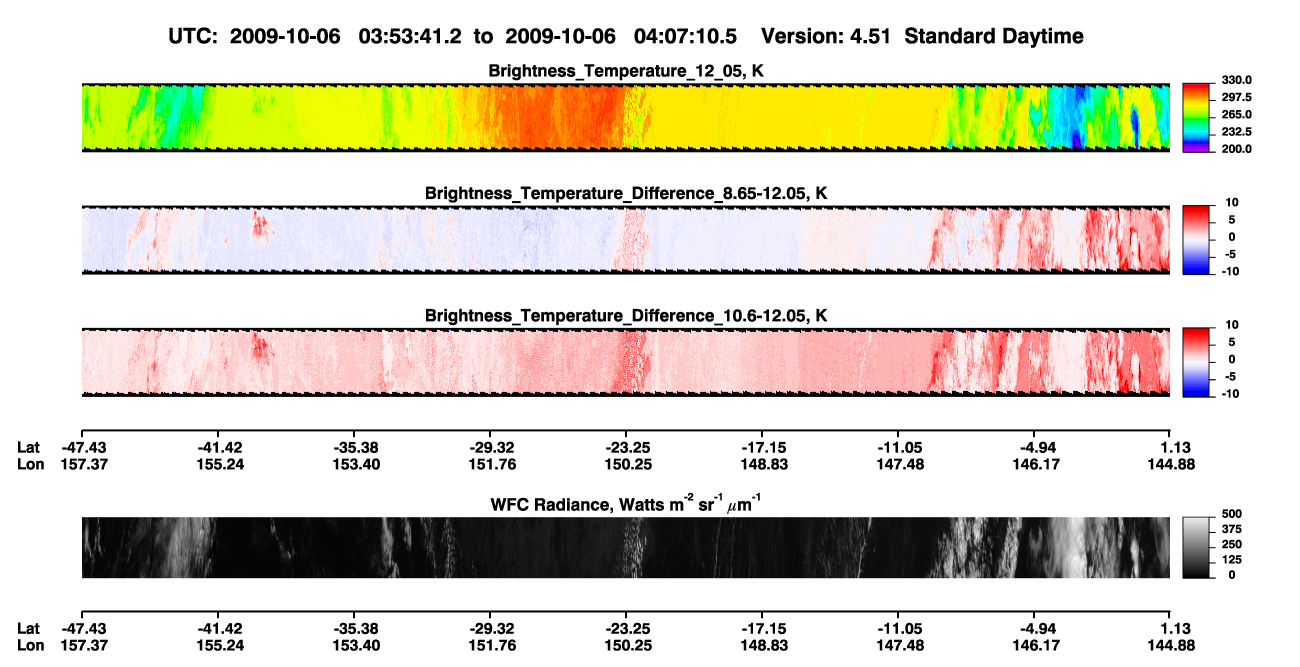Click the 1.13 / 144.88 tick beneath the 10.6-12.05 plot
1300x667 pixels.
click(1170, 455)
